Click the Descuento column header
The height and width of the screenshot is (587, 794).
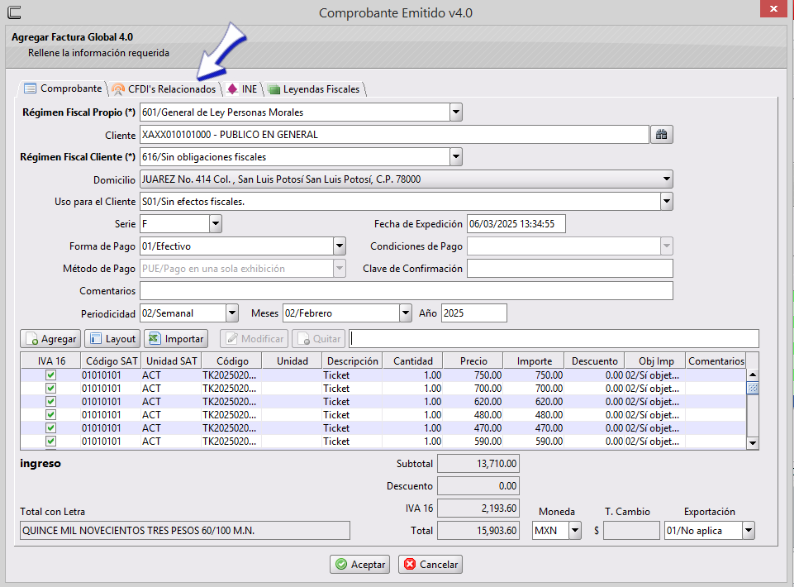click(594, 361)
